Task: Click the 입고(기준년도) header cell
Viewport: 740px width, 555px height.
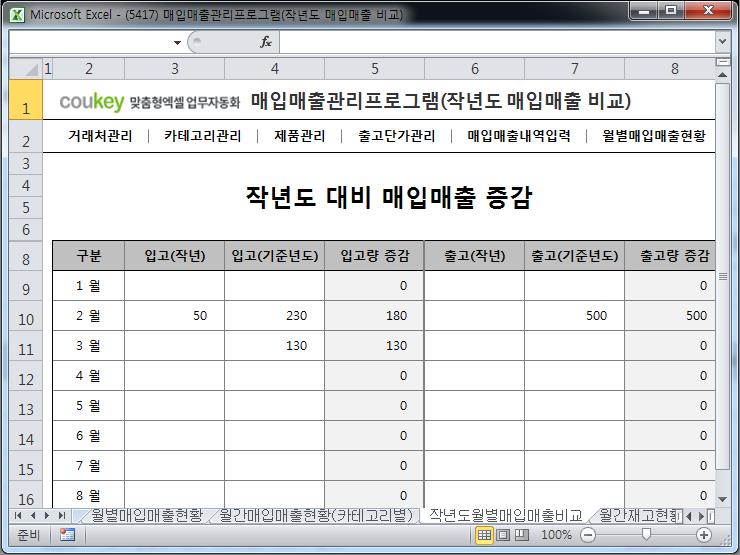Action: coord(275,256)
